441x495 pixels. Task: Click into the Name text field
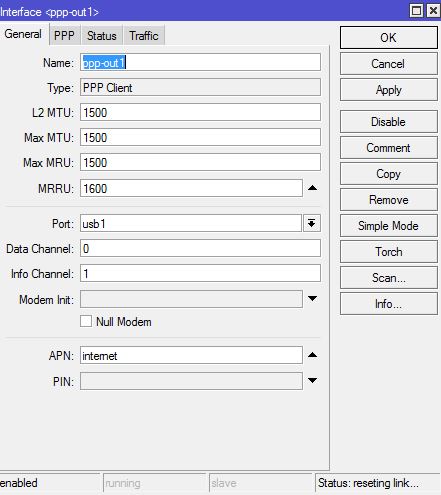pyautogui.click(x=200, y=62)
